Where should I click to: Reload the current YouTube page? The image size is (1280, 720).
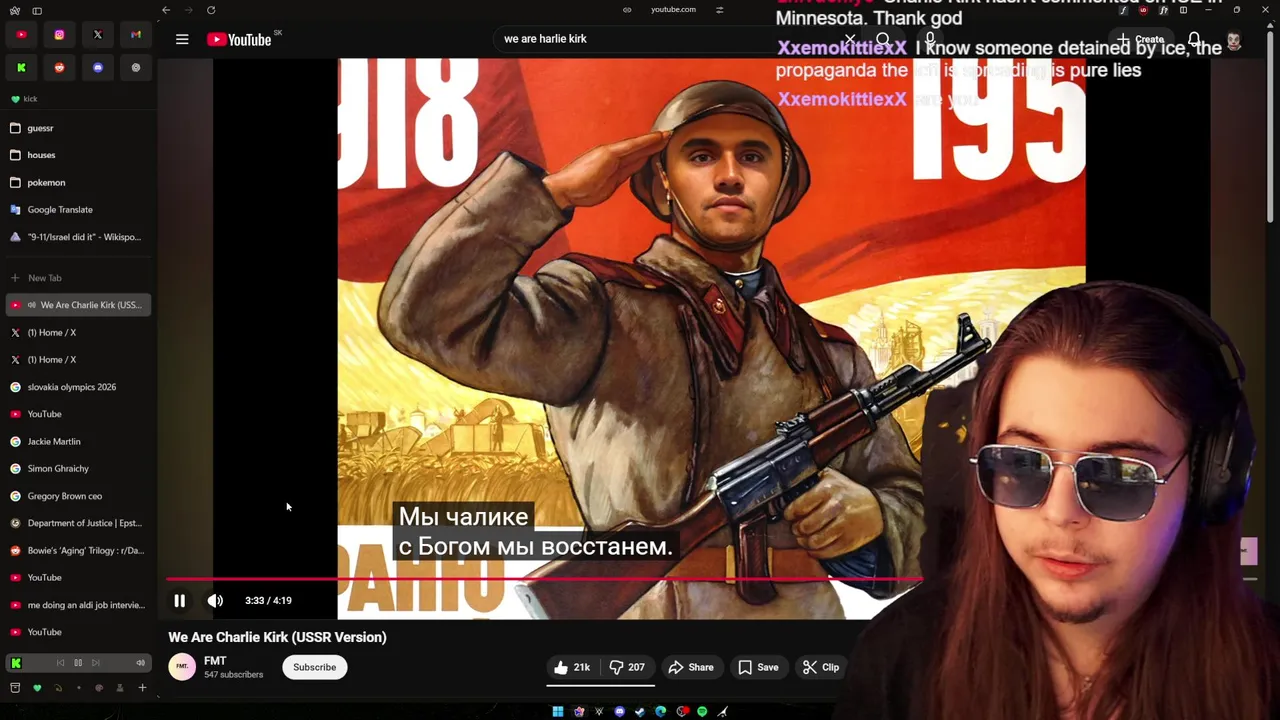[x=211, y=10]
